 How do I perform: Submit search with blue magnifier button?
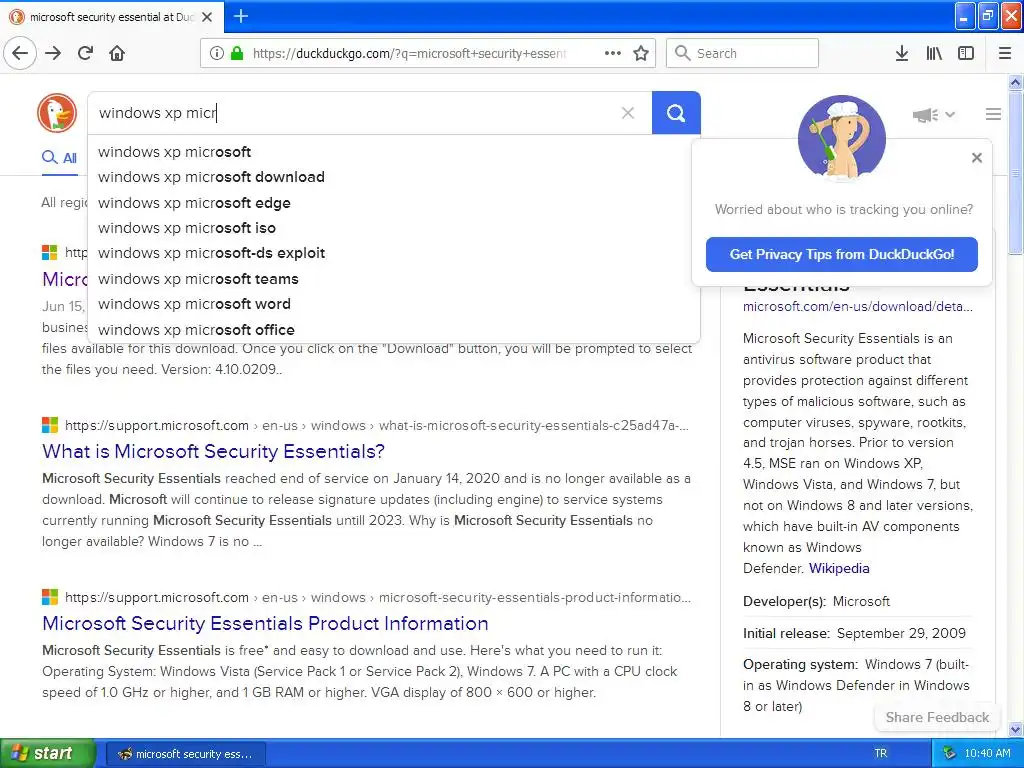click(x=676, y=113)
